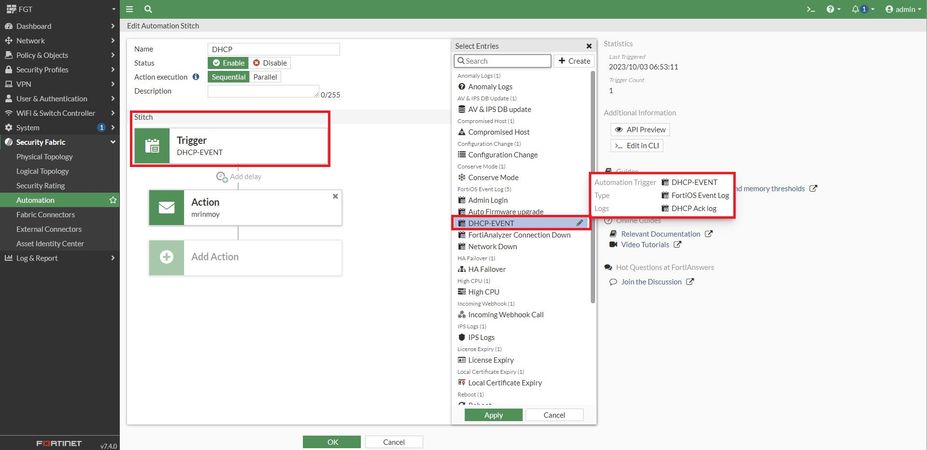Click the Trigger DHCP-EVENT calendar icon
Screen dimensions: 927x450
click(152, 146)
